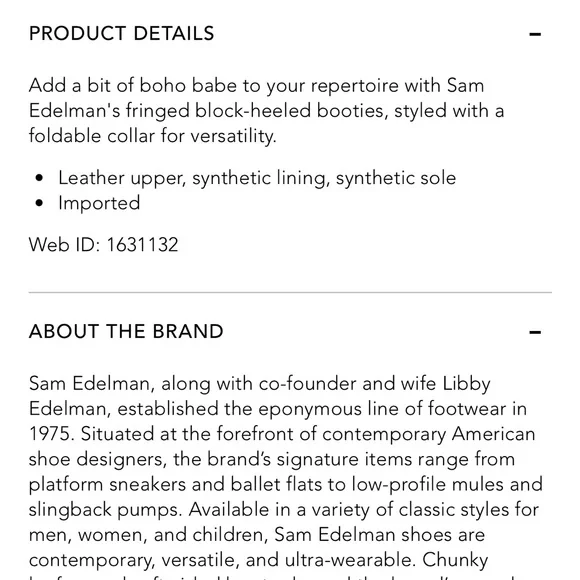Click the bullet dot before Leather upper
The width and height of the screenshot is (580, 580).
tap(39, 178)
